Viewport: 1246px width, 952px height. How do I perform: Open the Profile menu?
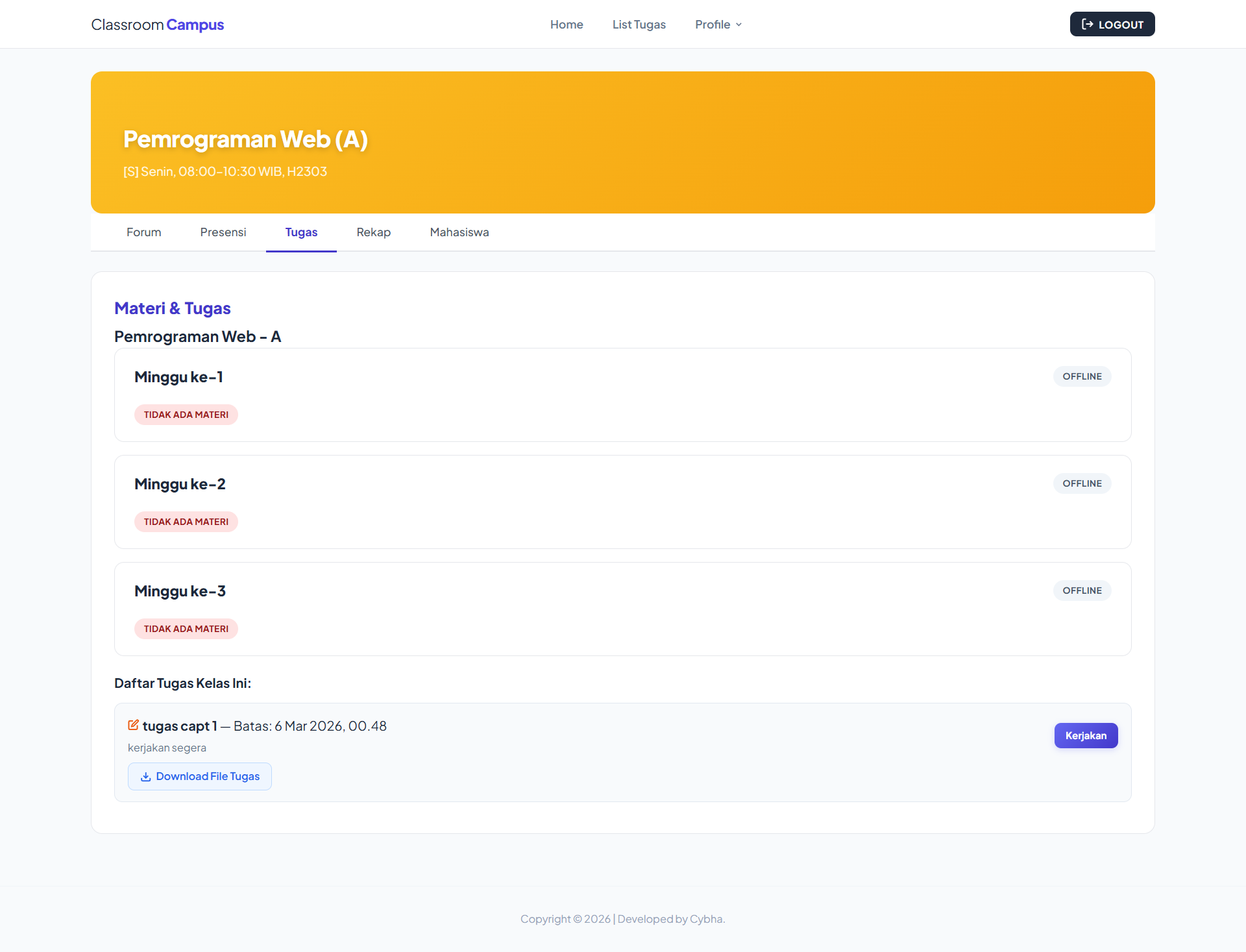coord(718,24)
